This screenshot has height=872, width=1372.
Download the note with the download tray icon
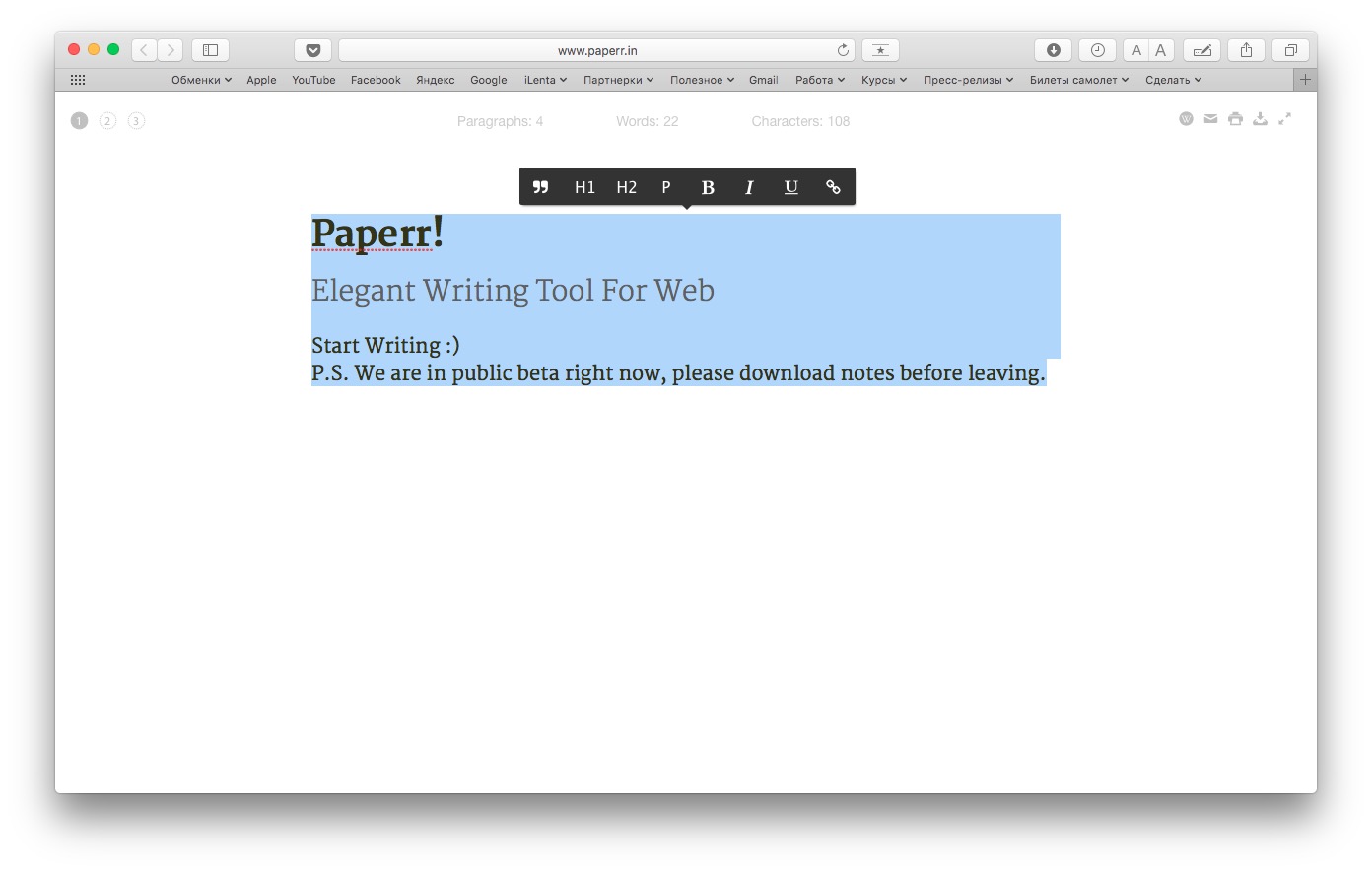pyautogui.click(x=1260, y=119)
